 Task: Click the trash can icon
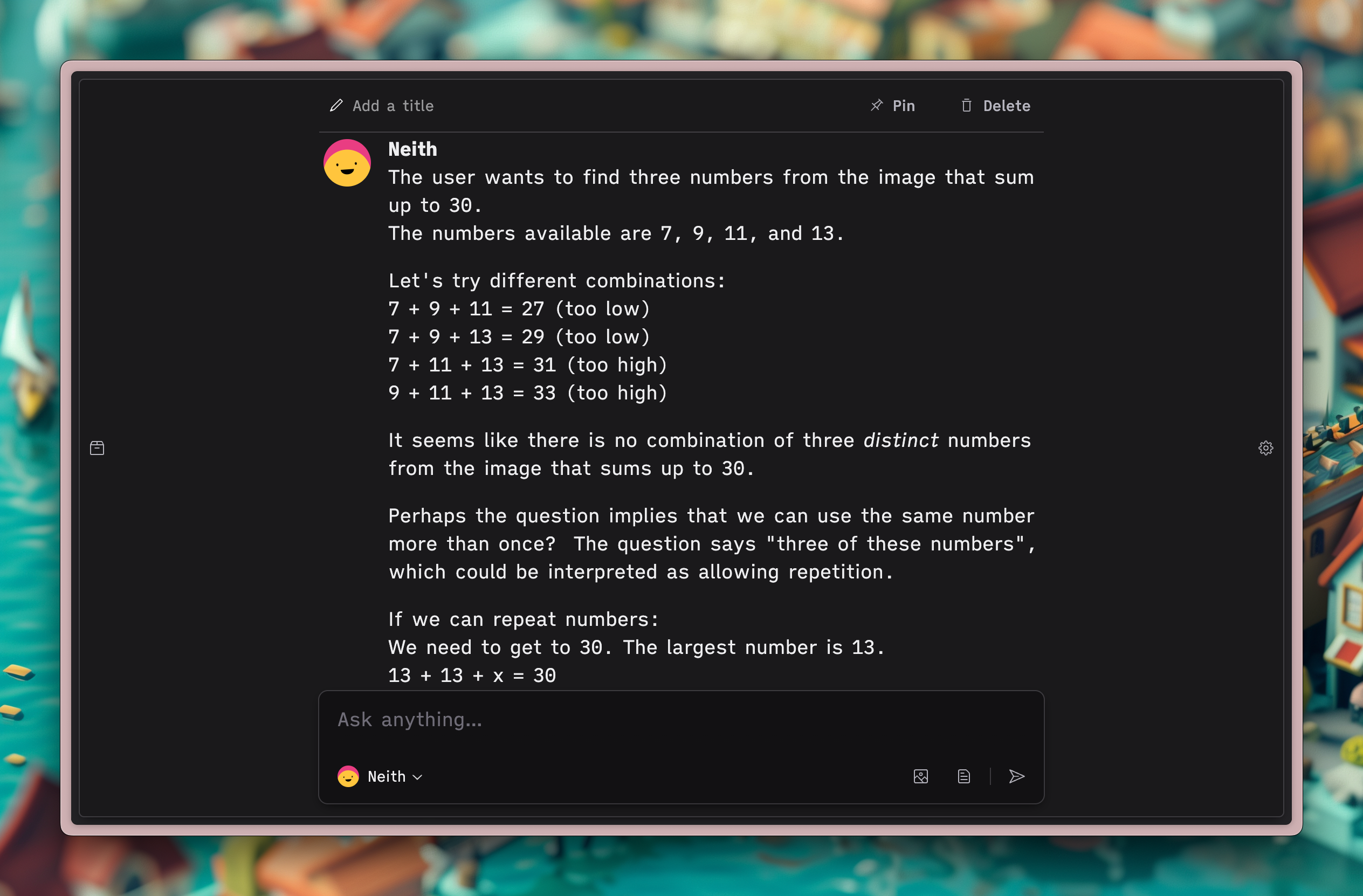967,105
